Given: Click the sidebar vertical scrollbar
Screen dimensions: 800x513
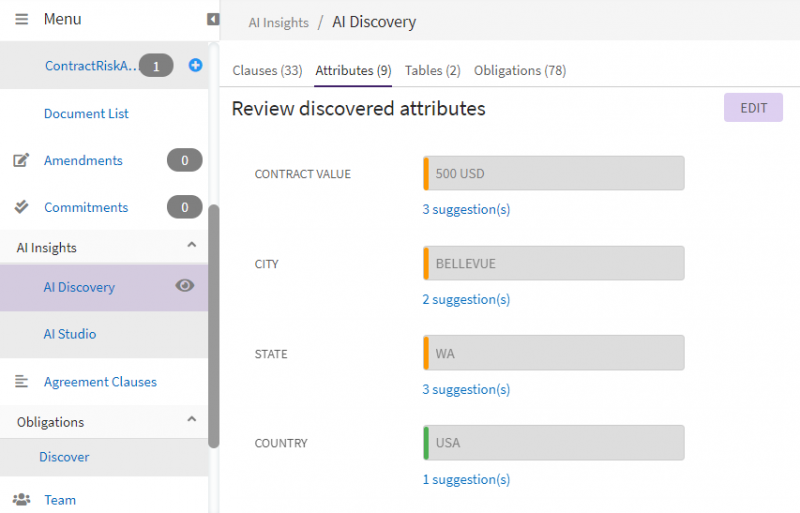Looking at the screenshot, I should 213,320.
